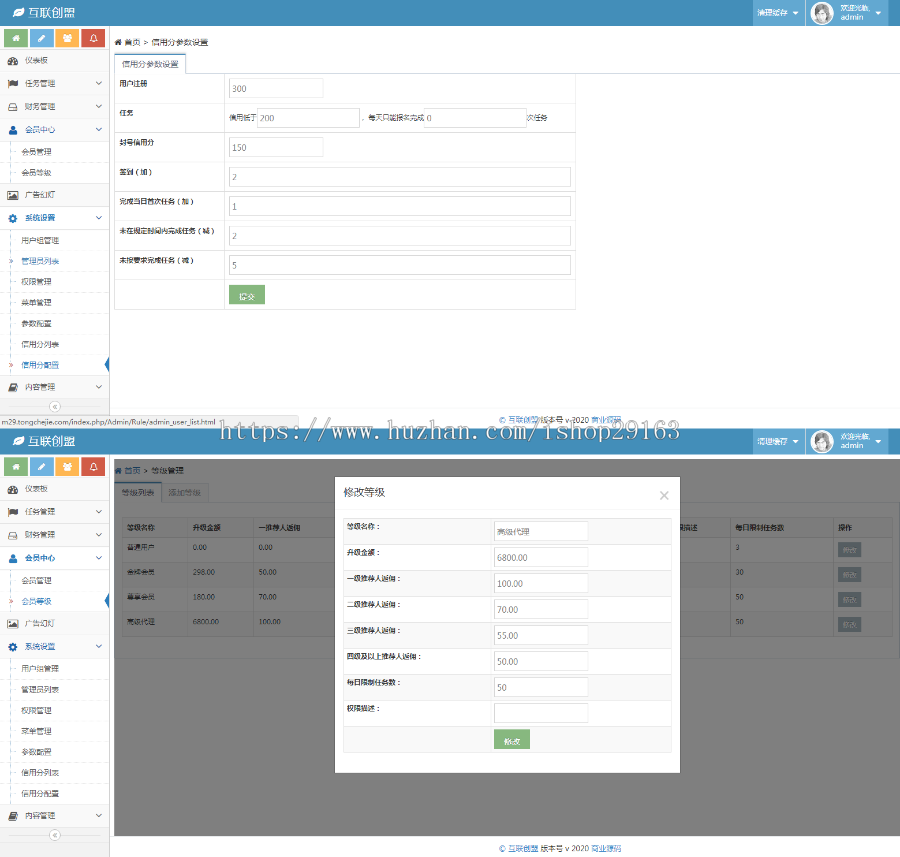900x857 pixels.
Task: Click the blue pencil shortcut icon in the upper panel
Action: click(42, 38)
